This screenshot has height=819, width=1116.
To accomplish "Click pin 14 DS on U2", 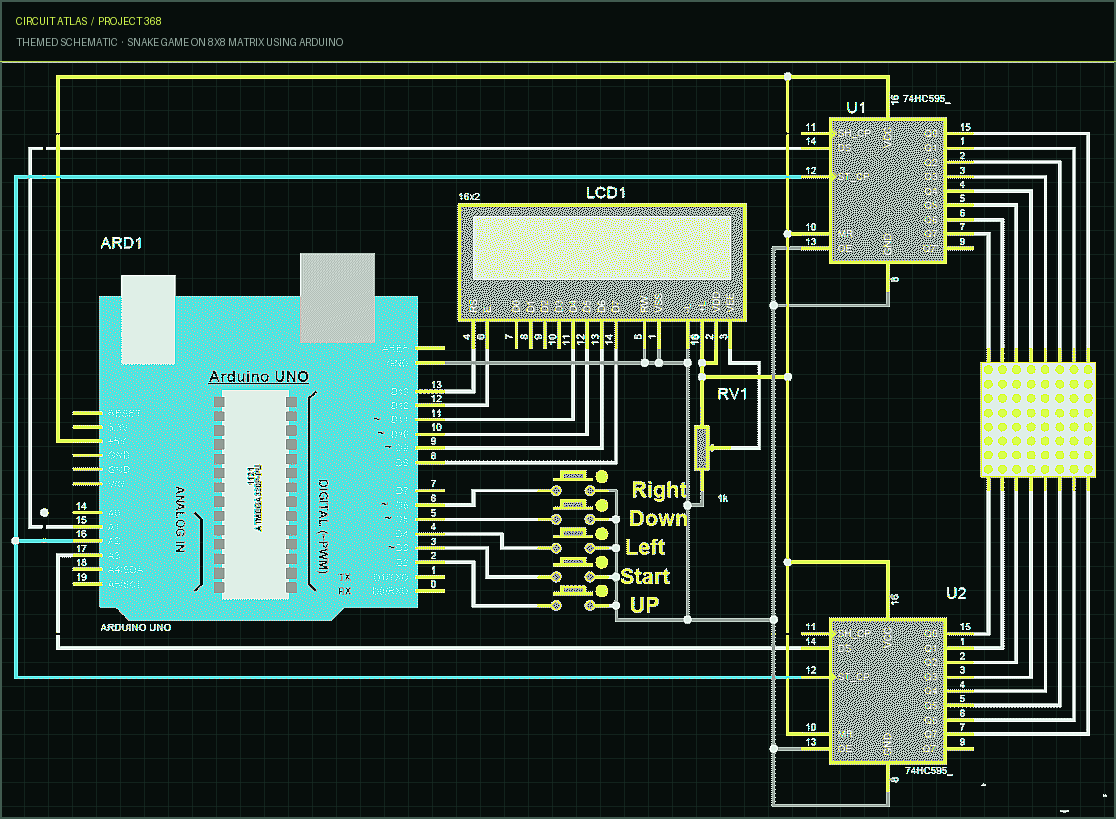I will (x=816, y=648).
